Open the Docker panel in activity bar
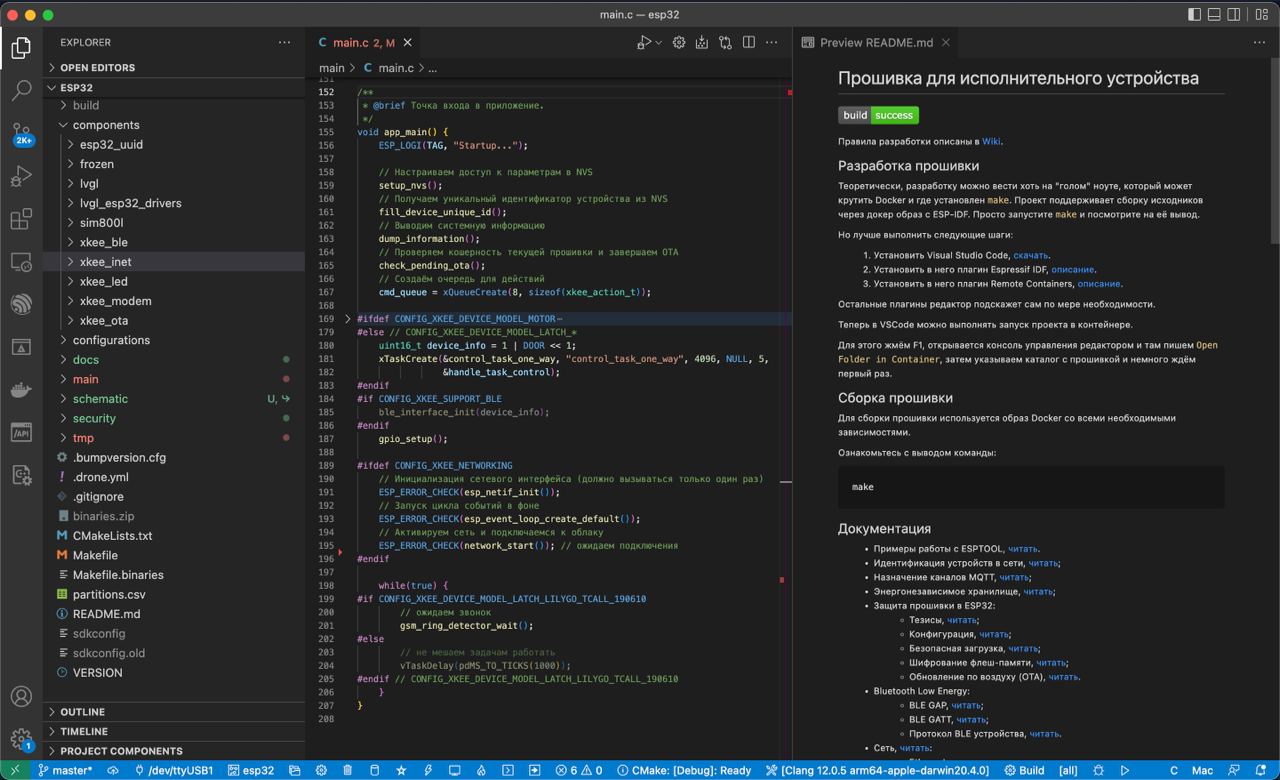Screen dimensions: 1280x780 point(21,390)
